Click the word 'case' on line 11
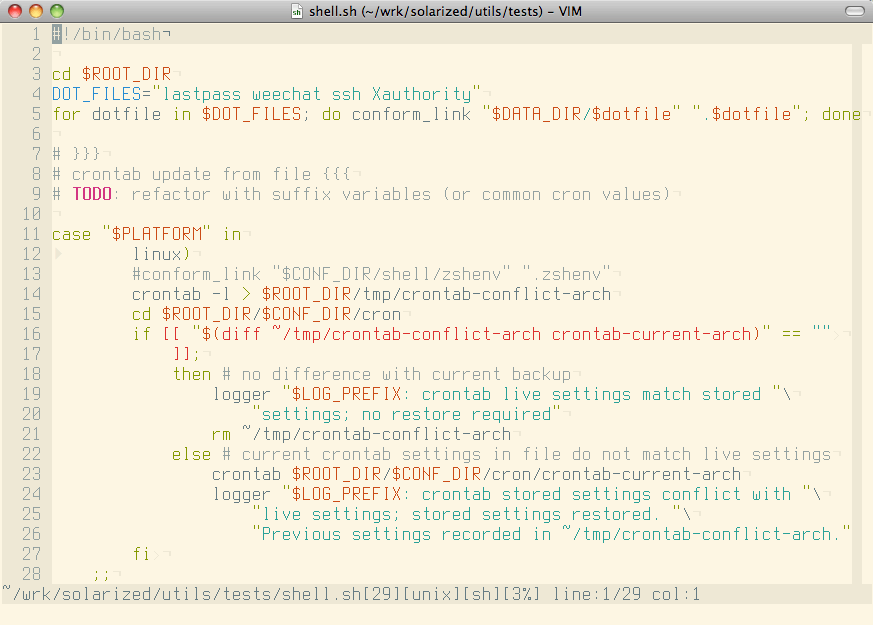Viewport: 873px width, 625px height. tap(71, 234)
